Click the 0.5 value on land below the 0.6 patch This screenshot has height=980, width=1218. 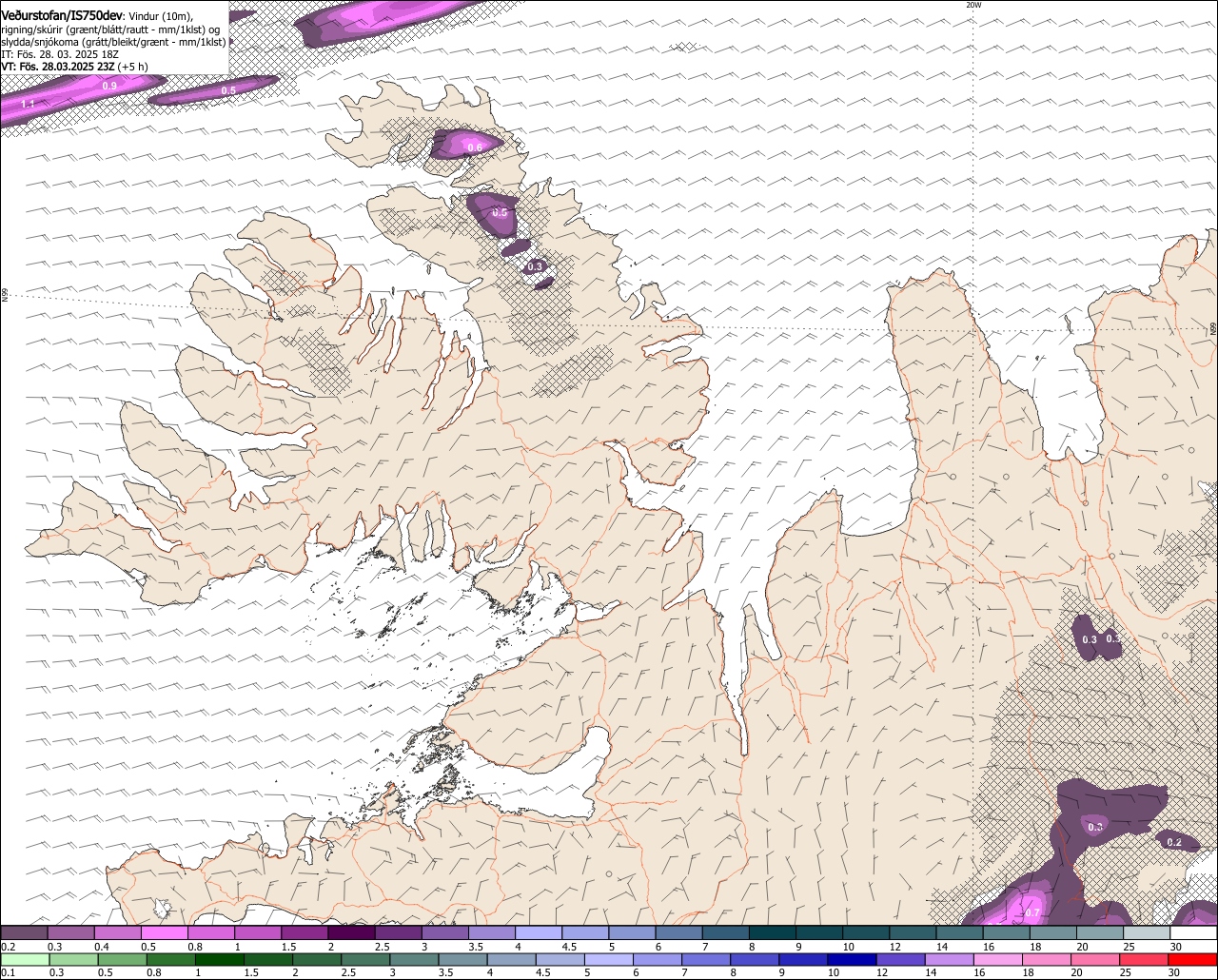click(501, 213)
